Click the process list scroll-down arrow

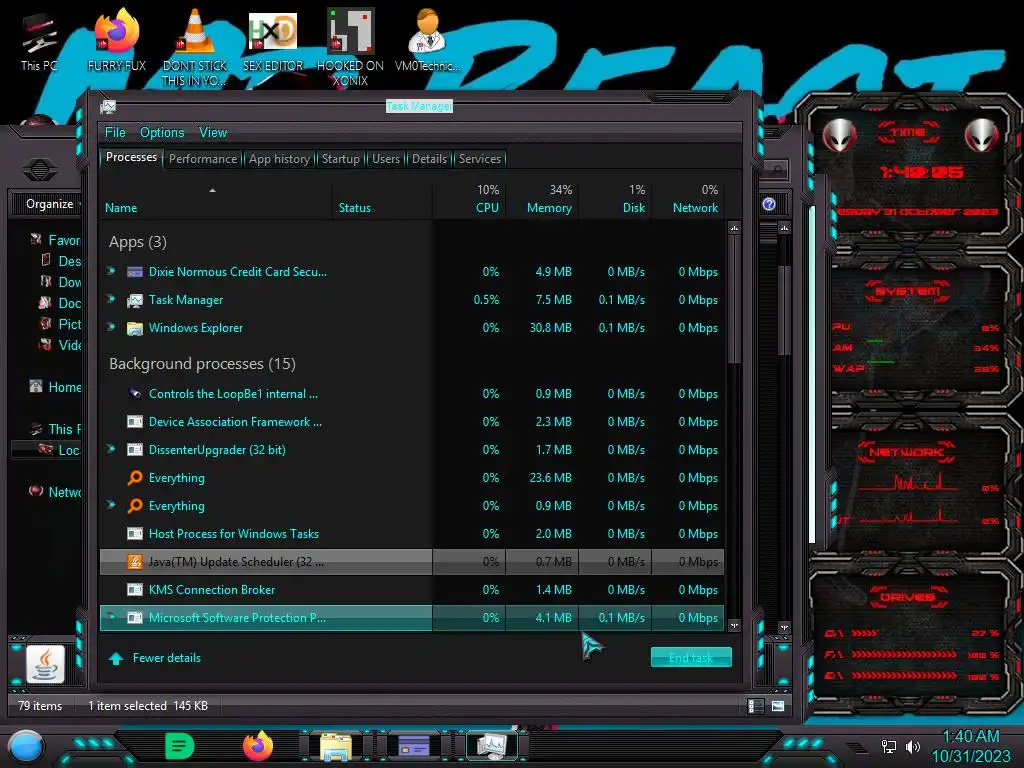(x=734, y=626)
